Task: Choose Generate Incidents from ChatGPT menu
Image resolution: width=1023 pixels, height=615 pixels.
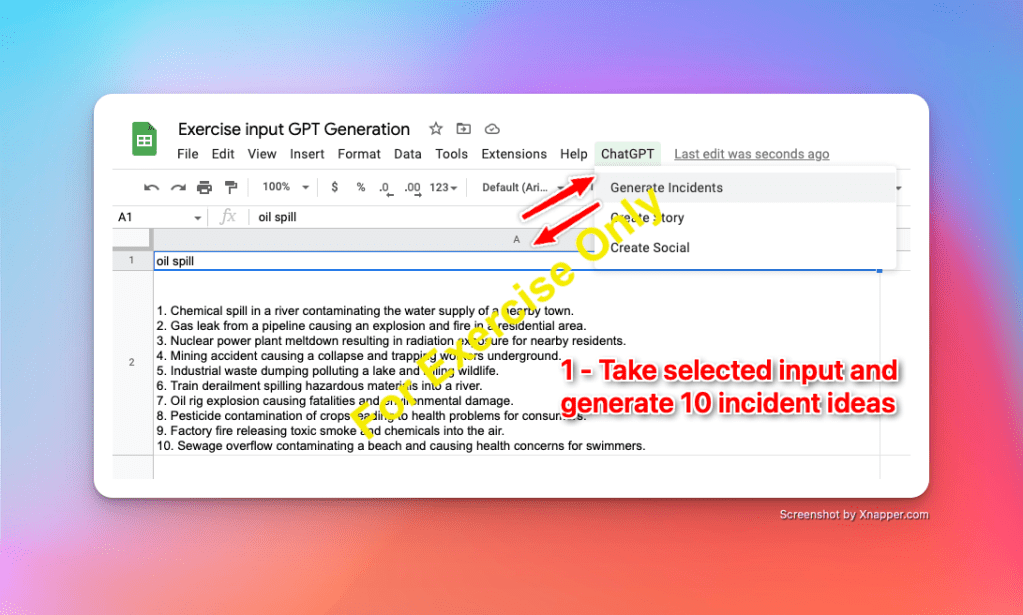Action: (666, 187)
